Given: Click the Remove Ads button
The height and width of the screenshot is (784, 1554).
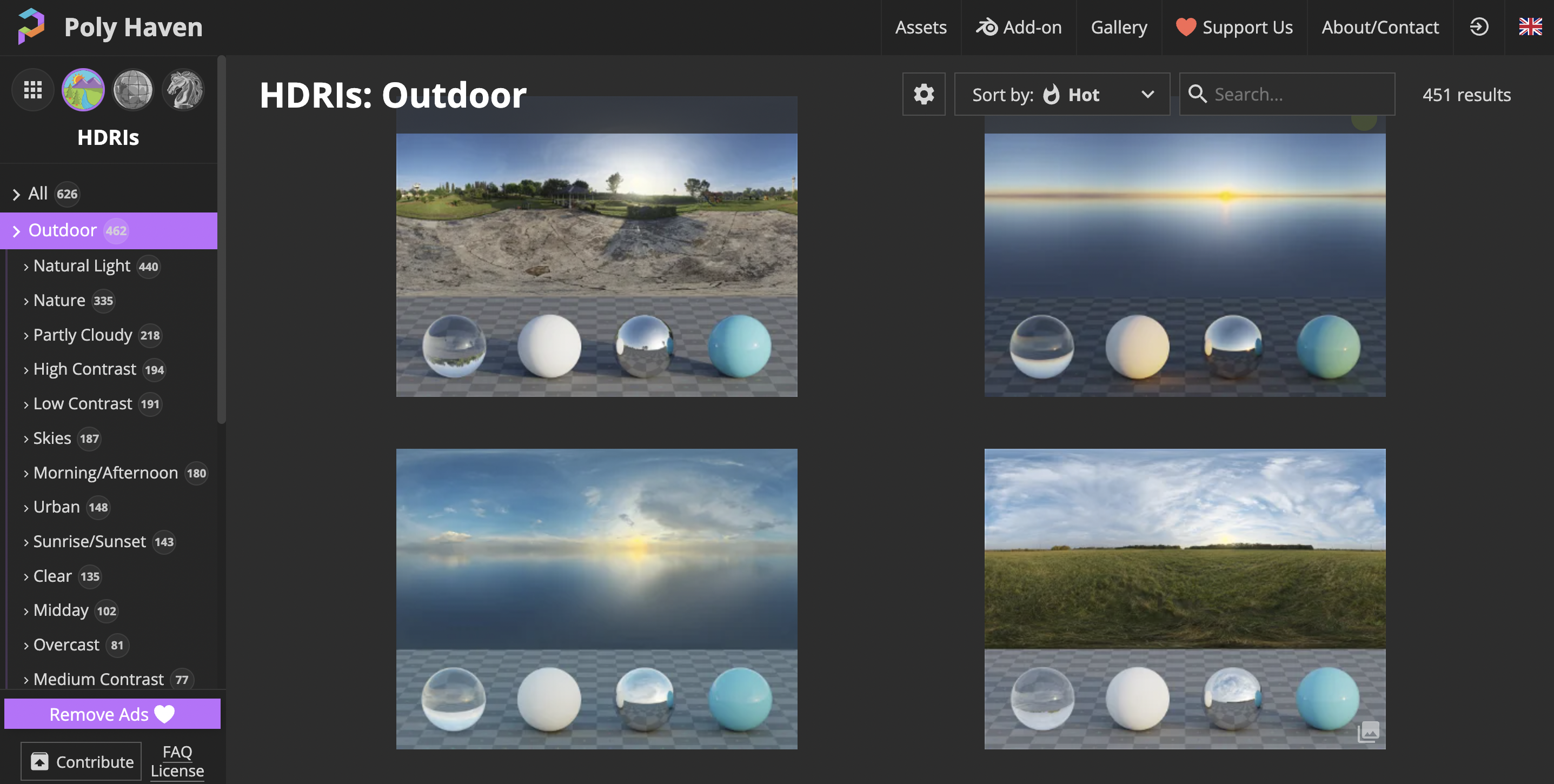Looking at the screenshot, I should pyautogui.click(x=112, y=714).
